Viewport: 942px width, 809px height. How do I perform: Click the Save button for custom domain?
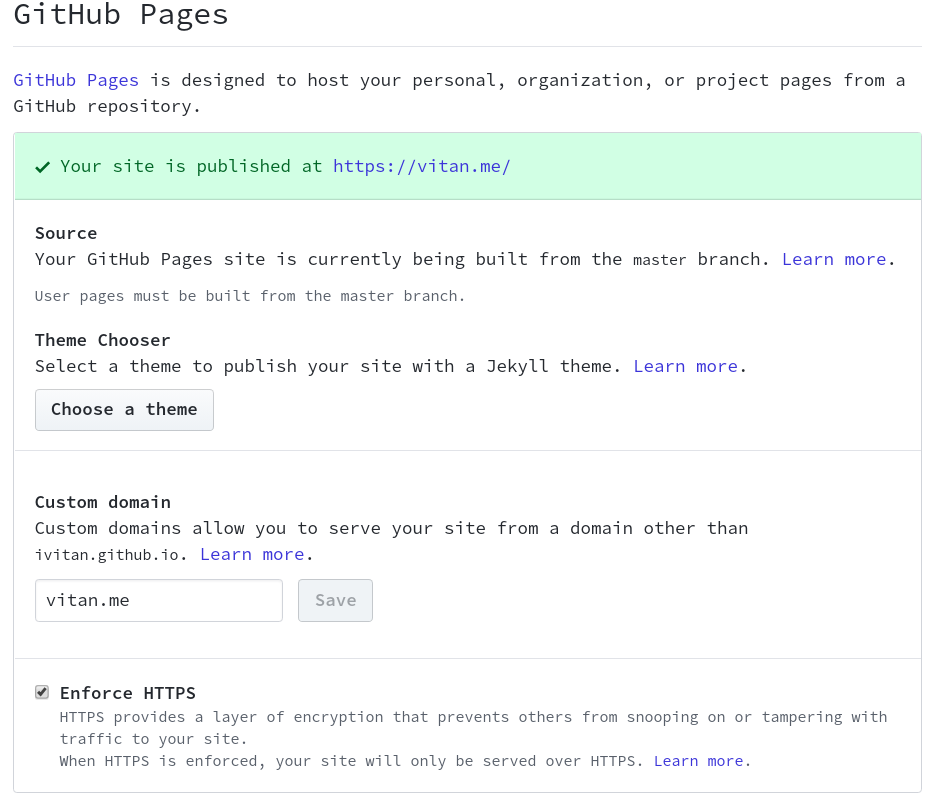point(335,600)
